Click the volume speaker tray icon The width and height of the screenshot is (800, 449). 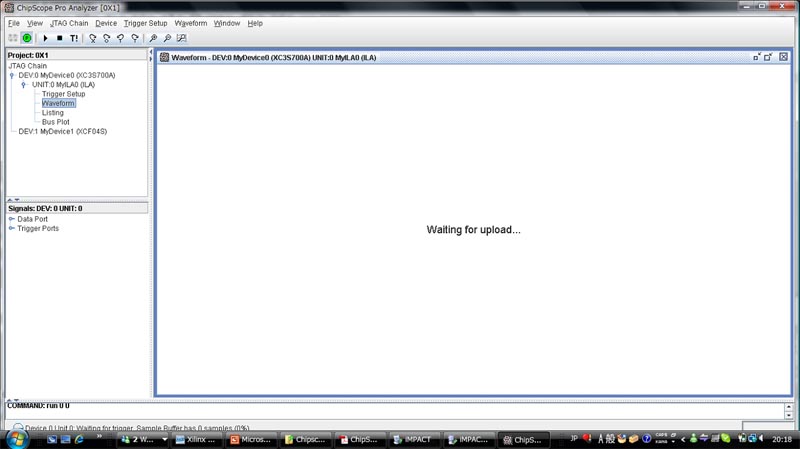pyautogui.click(x=762, y=438)
